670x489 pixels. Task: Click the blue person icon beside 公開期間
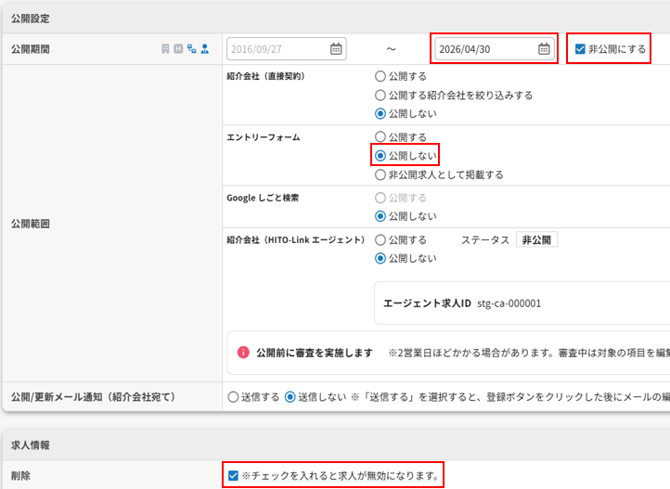205,49
